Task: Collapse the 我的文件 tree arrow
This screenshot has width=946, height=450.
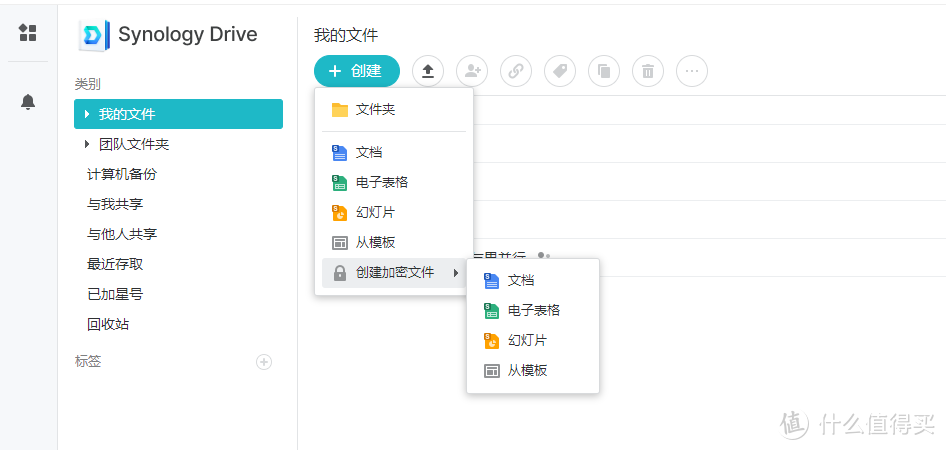Action: coord(88,114)
